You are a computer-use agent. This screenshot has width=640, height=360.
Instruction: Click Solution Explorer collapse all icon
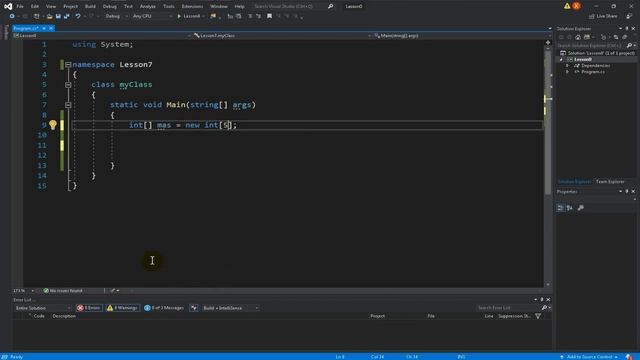(616, 37)
